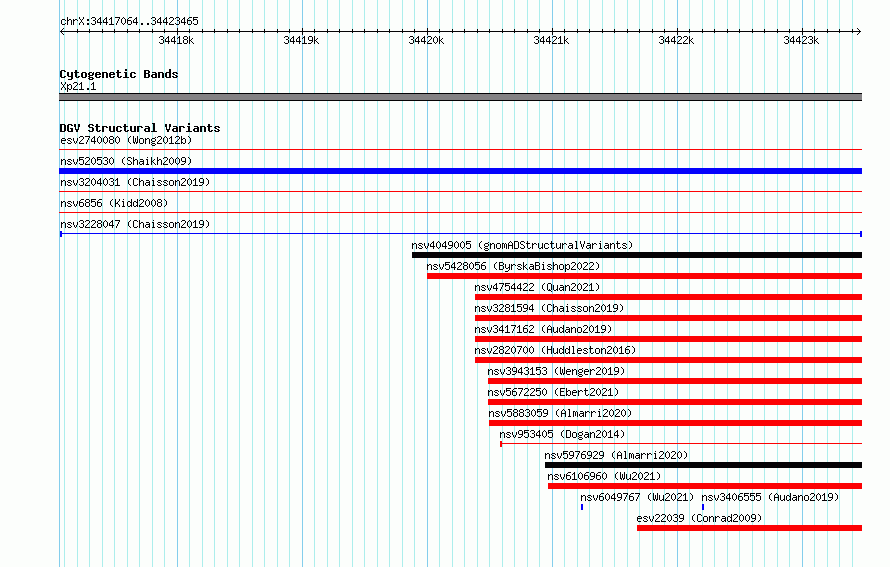Open the nsv4049005 gnomADStructuralVariants label

coord(522,245)
